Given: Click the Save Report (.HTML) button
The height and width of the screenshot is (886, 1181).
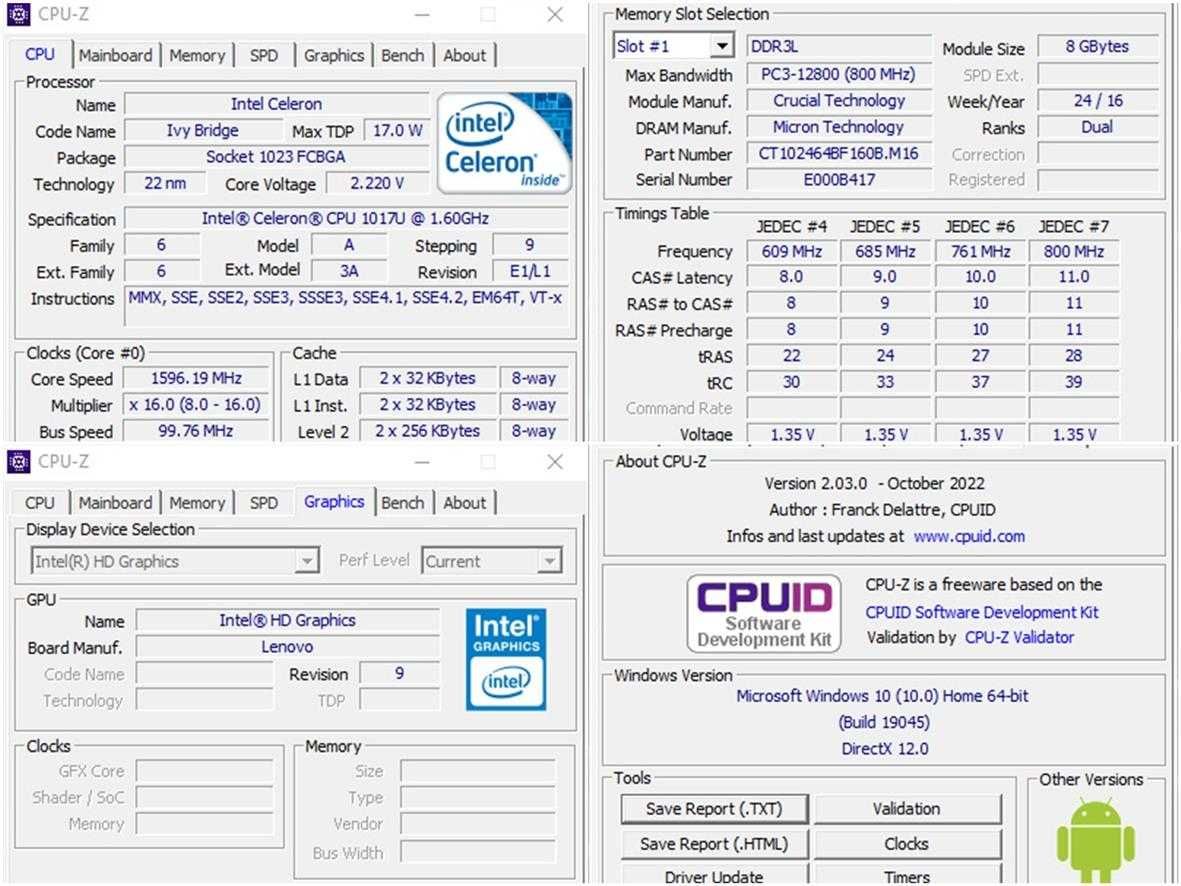Looking at the screenshot, I should point(714,844).
